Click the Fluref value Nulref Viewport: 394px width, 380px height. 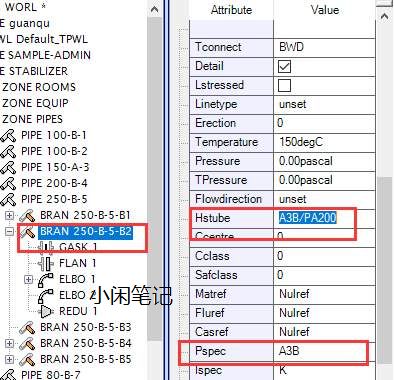click(x=294, y=313)
